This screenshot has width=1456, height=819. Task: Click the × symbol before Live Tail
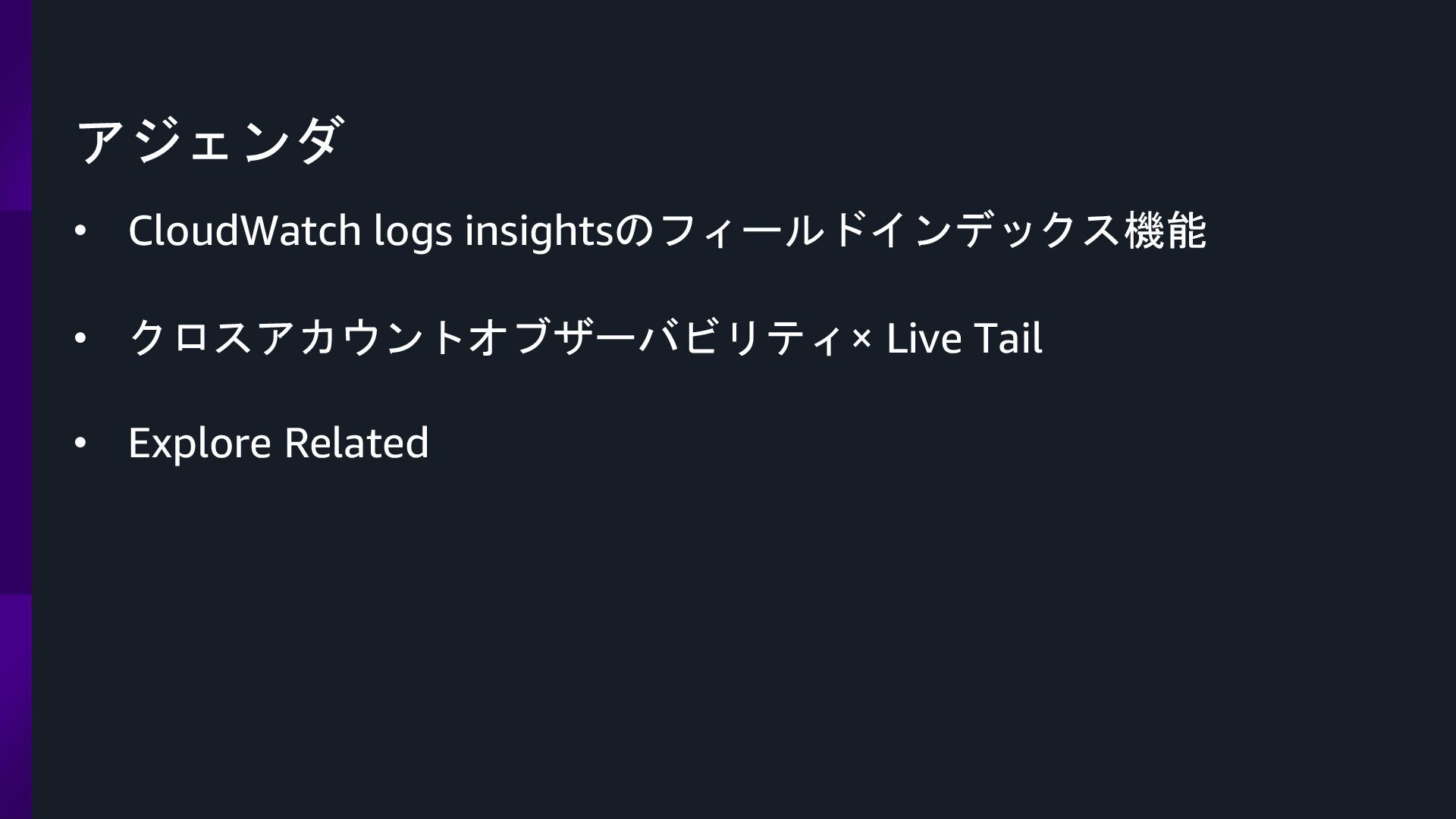[x=861, y=340]
